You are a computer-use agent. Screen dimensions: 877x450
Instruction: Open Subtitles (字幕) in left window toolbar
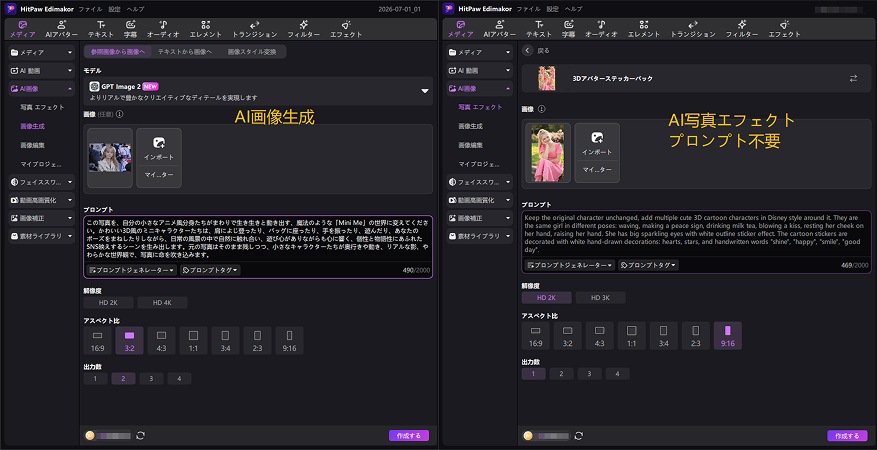click(130, 29)
